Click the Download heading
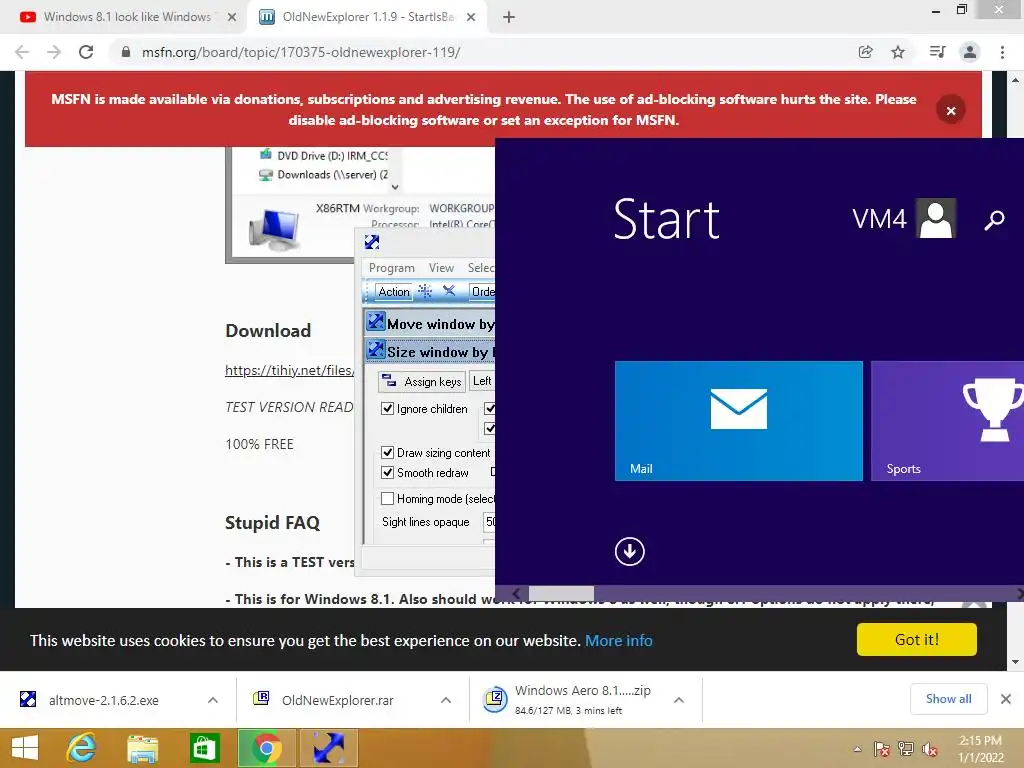Viewport: 1024px width, 768px height. click(268, 330)
